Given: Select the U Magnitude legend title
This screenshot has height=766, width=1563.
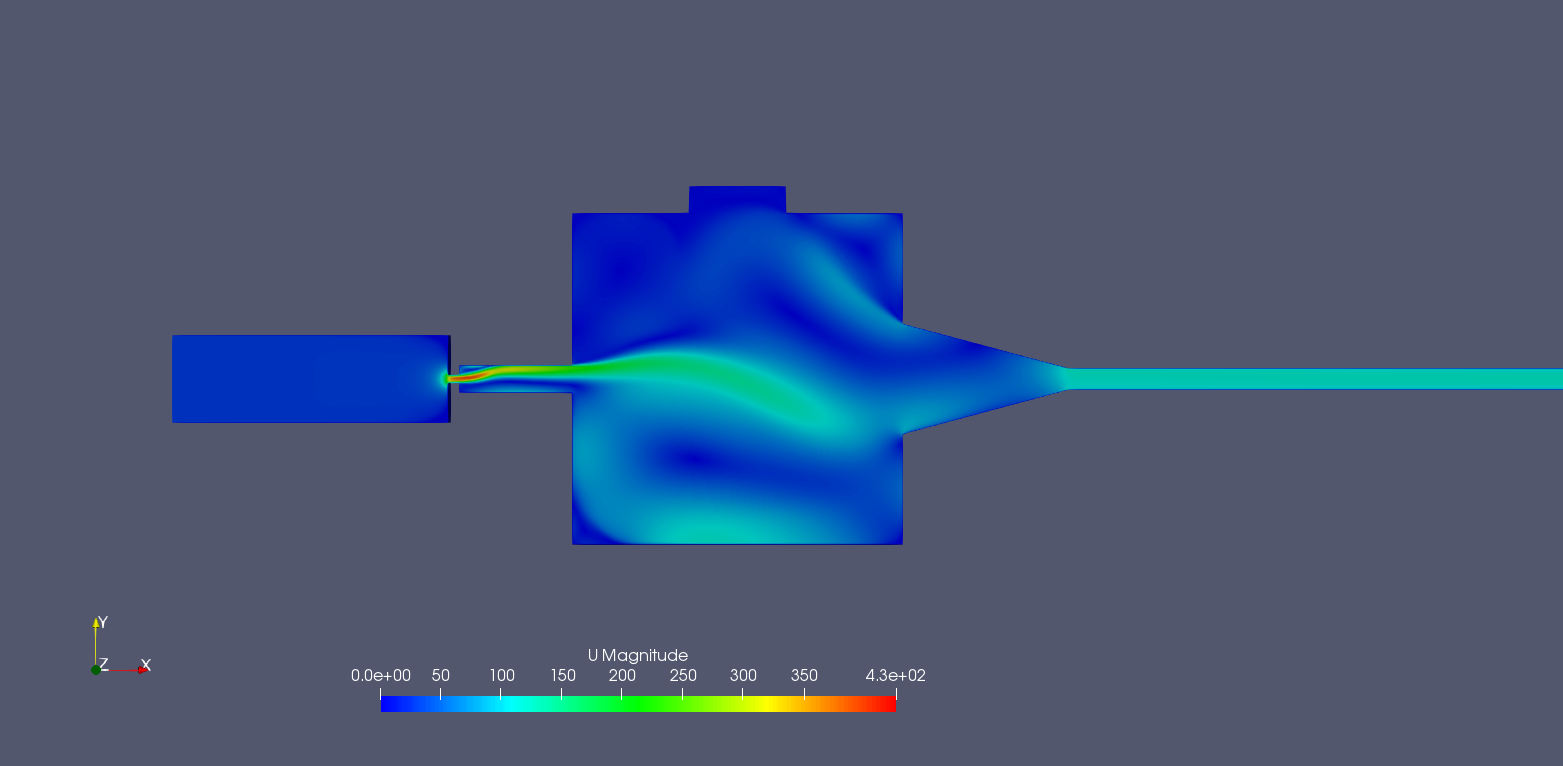Looking at the screenshot, I should (x=638, y=655).
